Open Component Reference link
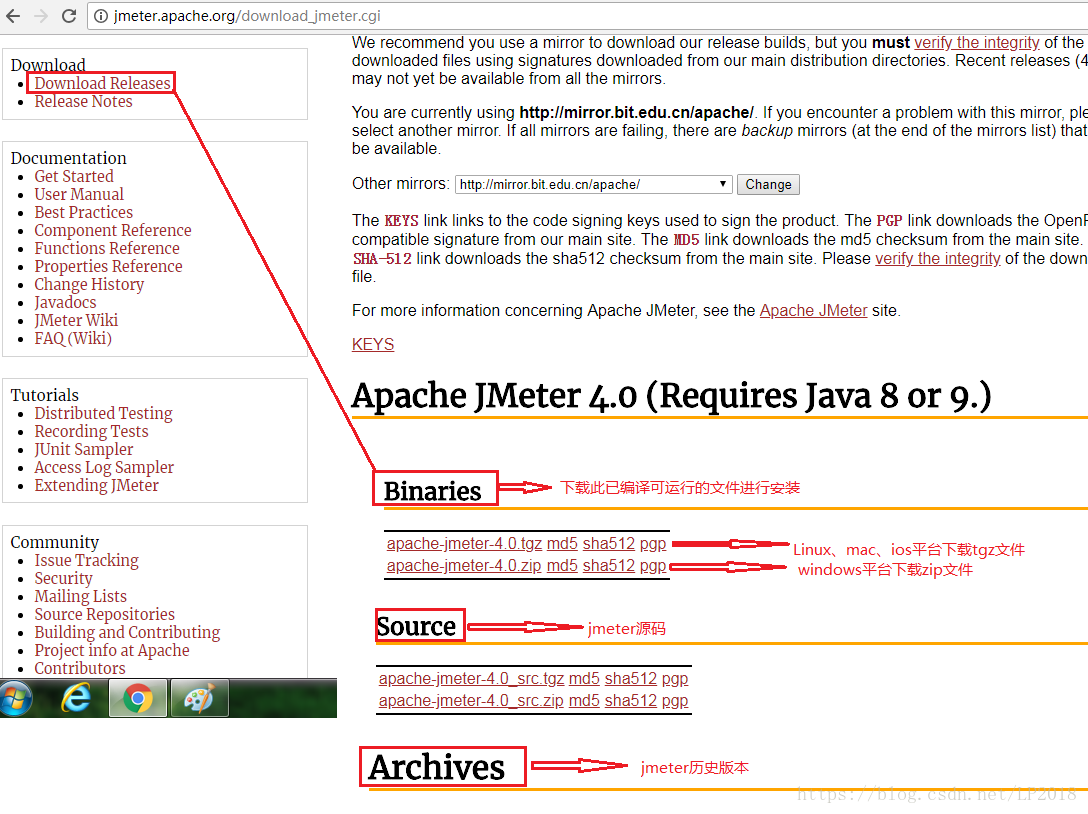Viewport: 1088px width, 814px height. 112,230
